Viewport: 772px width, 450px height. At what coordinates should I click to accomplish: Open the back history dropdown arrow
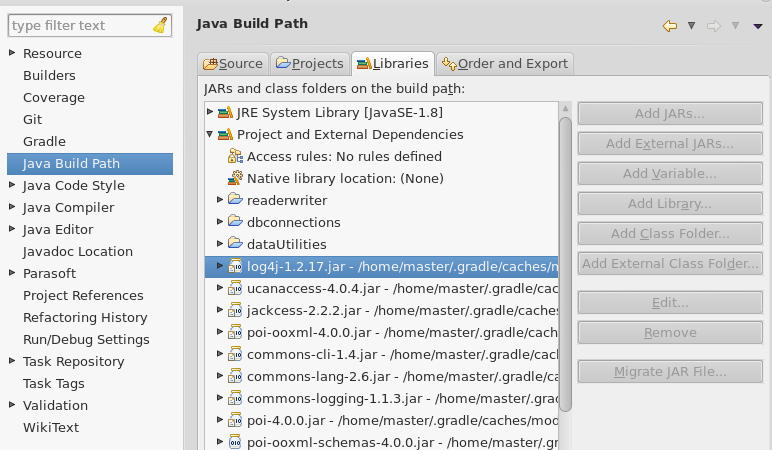tap(691, 26)
